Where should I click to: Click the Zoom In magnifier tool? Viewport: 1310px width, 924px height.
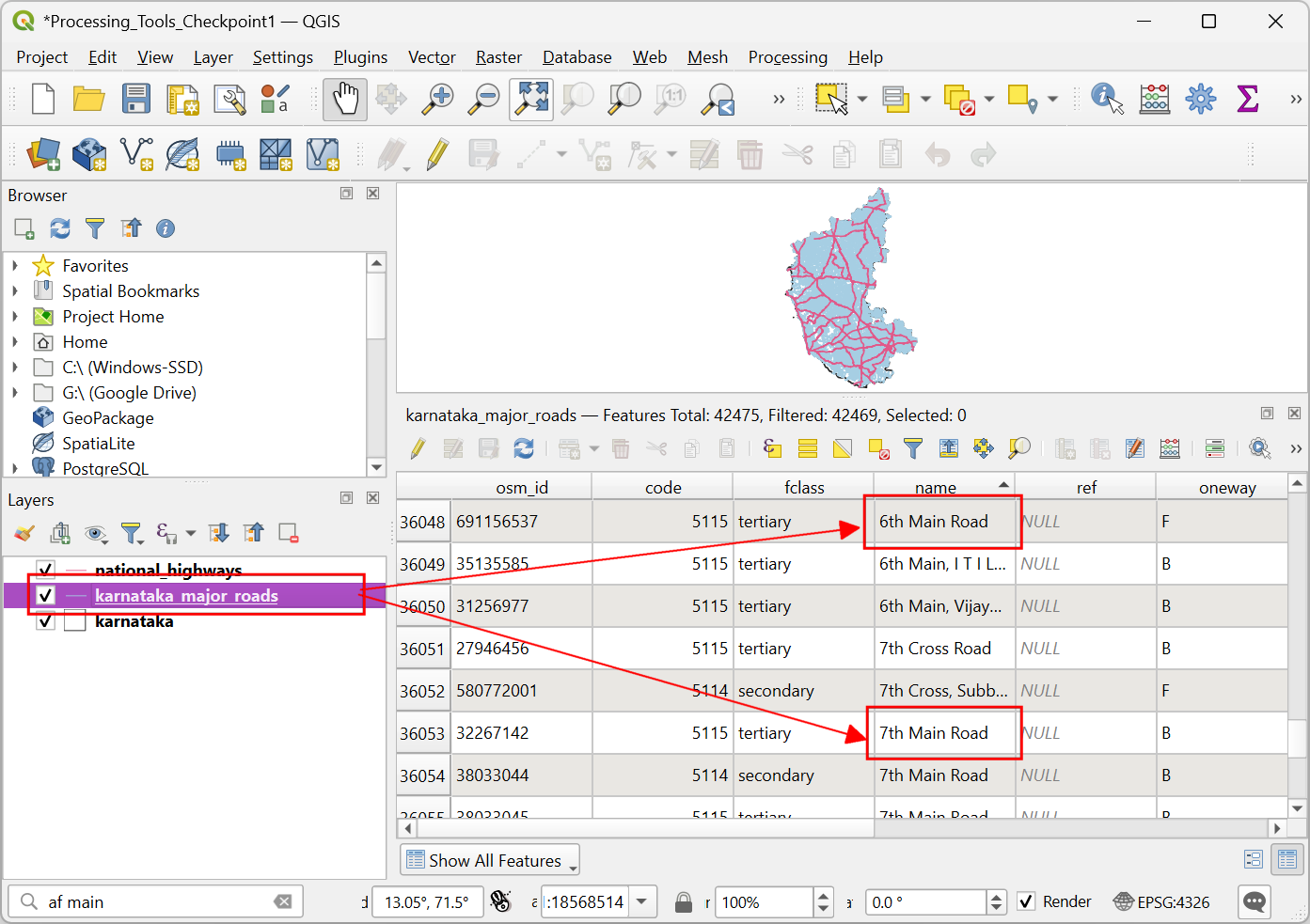(437, 99)
